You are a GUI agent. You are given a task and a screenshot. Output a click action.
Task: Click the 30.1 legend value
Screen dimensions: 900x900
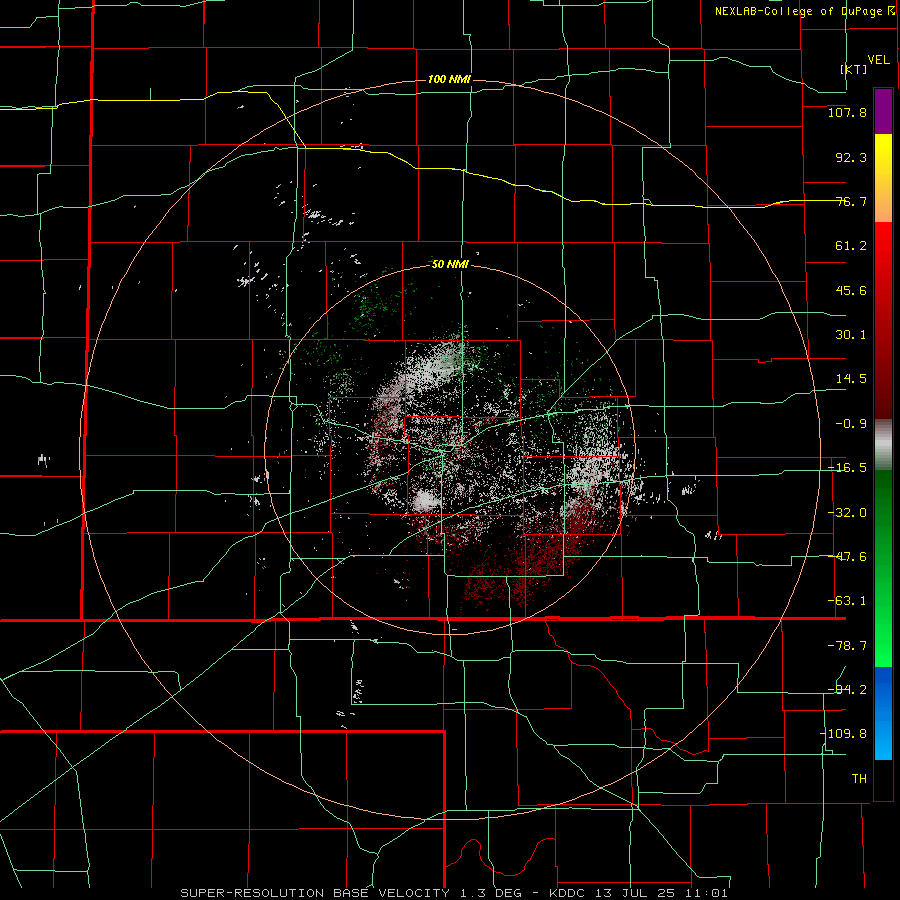[x=851, y=335]
